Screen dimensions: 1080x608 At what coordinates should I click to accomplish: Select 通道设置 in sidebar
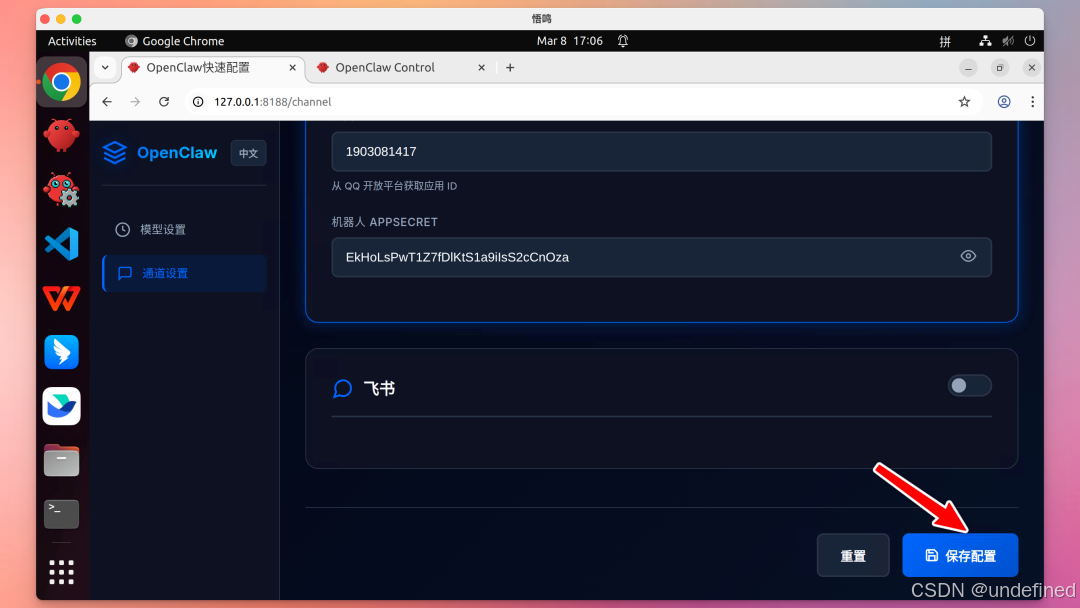184,273
